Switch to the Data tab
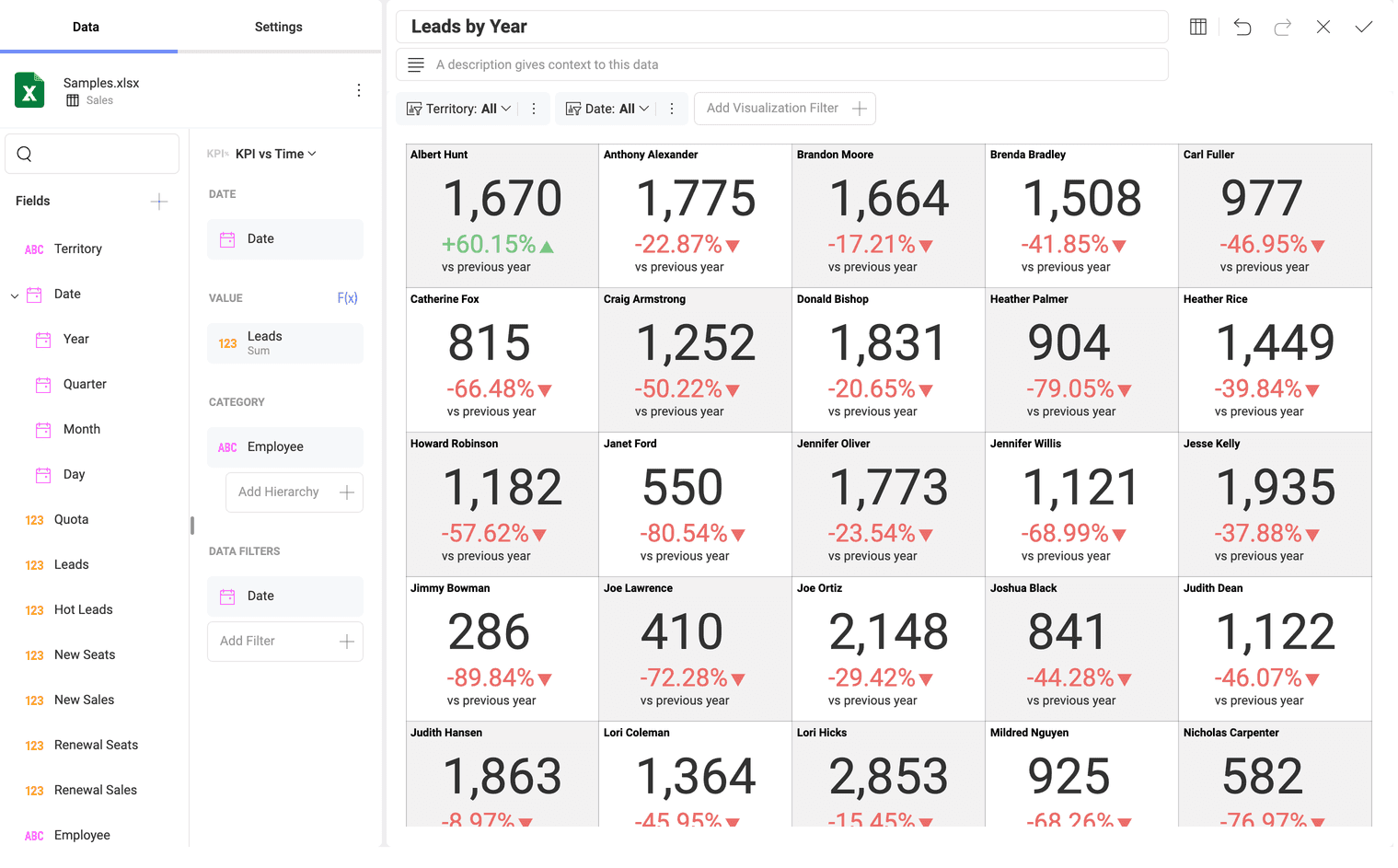This screenshot has width=1398, height=868. point(87,27)
